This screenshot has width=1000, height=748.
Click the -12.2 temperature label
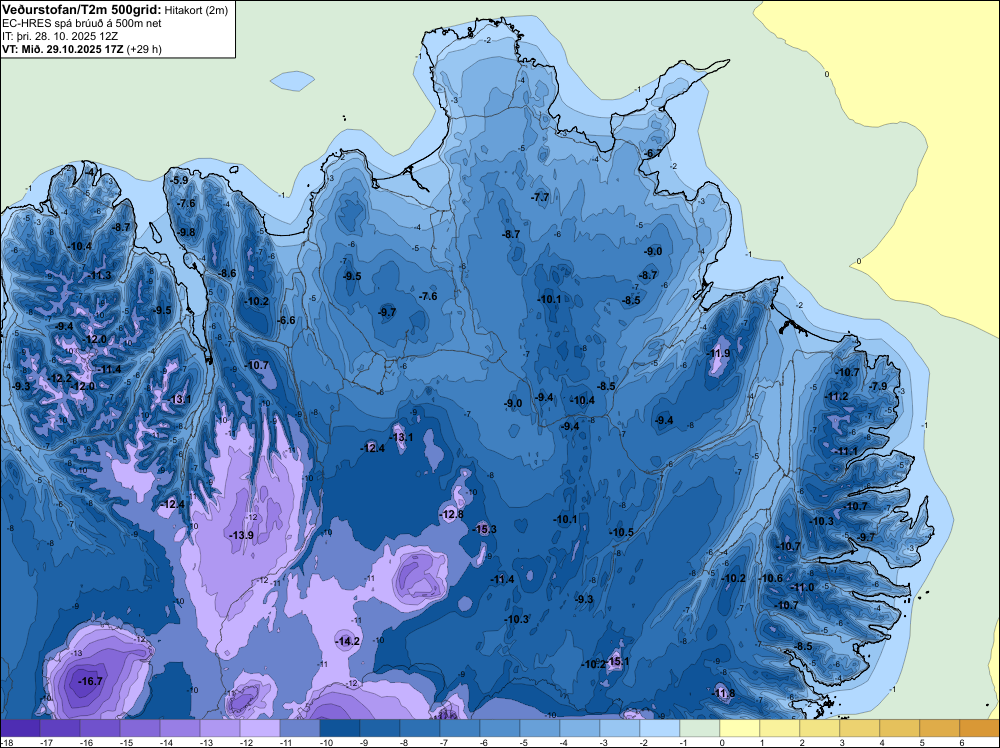60,378
